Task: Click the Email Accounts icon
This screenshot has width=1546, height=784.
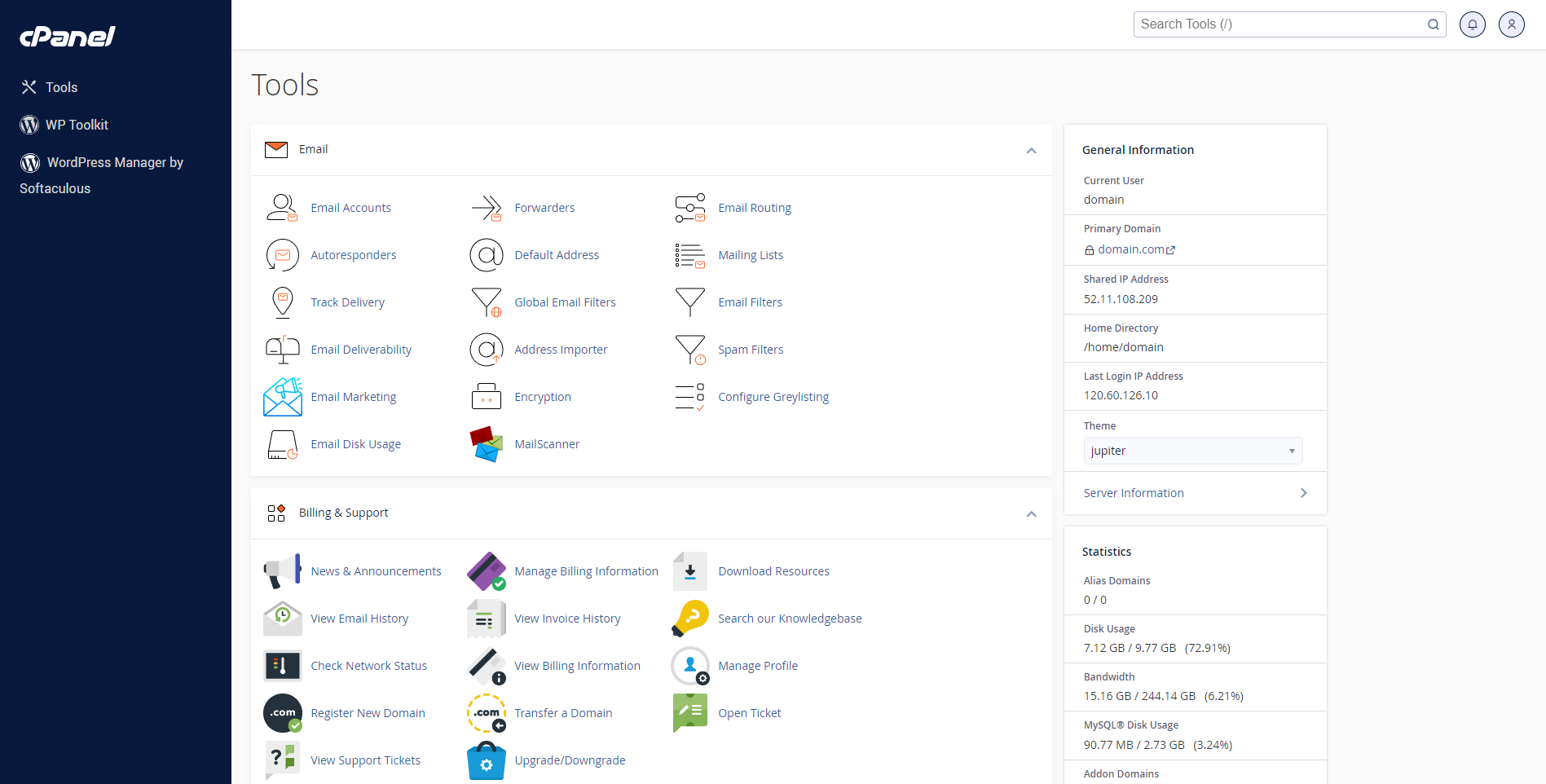Action: 282,208
